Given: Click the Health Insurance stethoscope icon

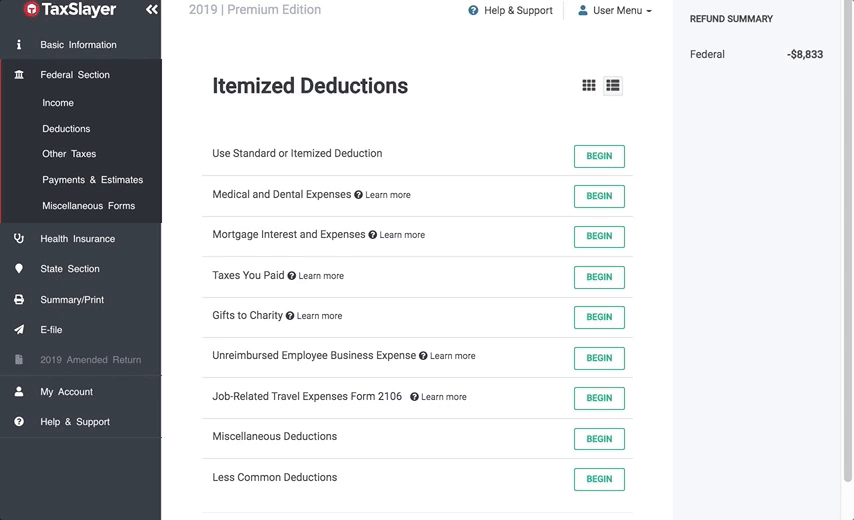Looking at the screenshot, I should tap(19, 239).
